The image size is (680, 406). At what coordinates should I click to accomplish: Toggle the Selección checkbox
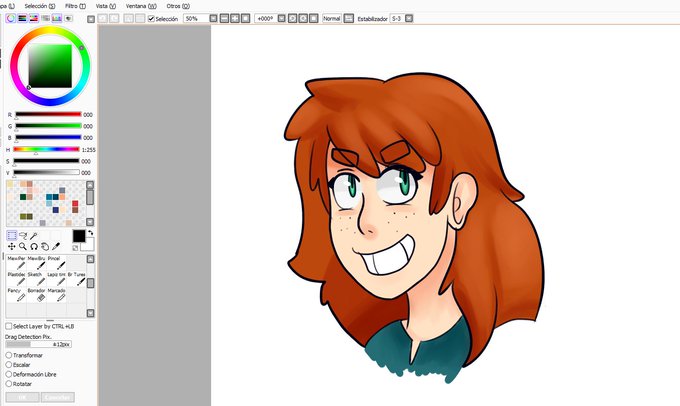pos(151,19)
